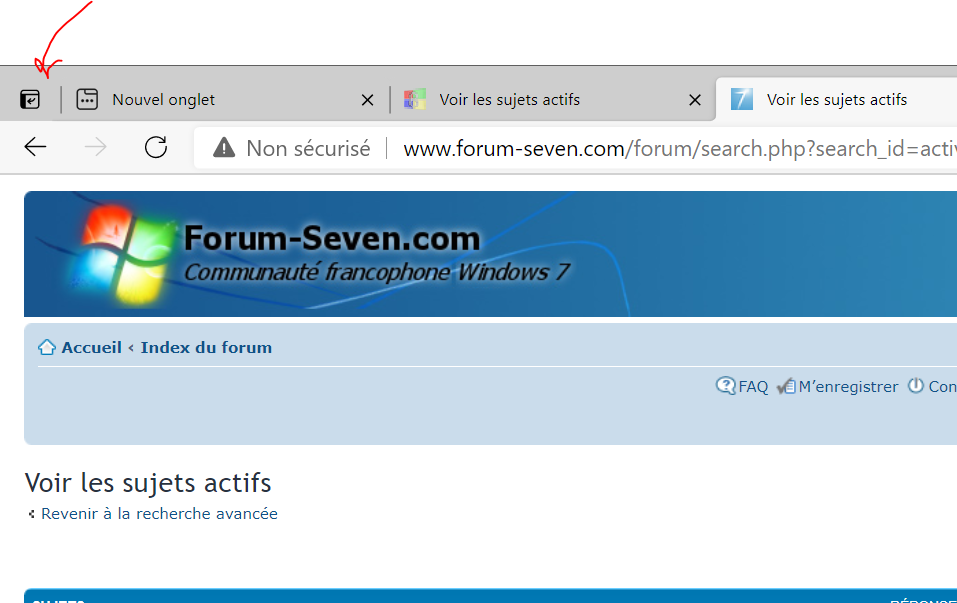Open the M'enregistrer registration link

coord(848,387)
